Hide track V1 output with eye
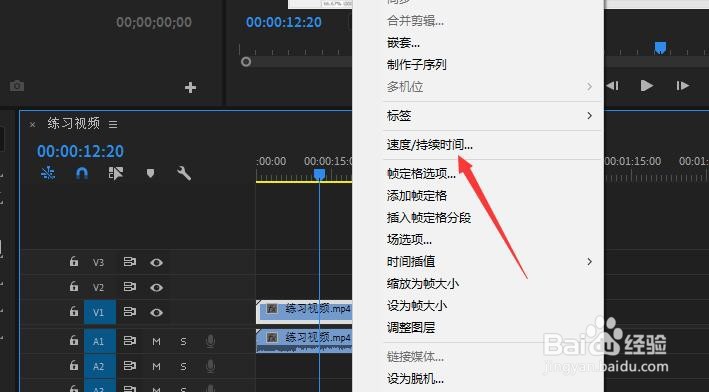This screenshot has height=392, width=709. click(156, 312)
